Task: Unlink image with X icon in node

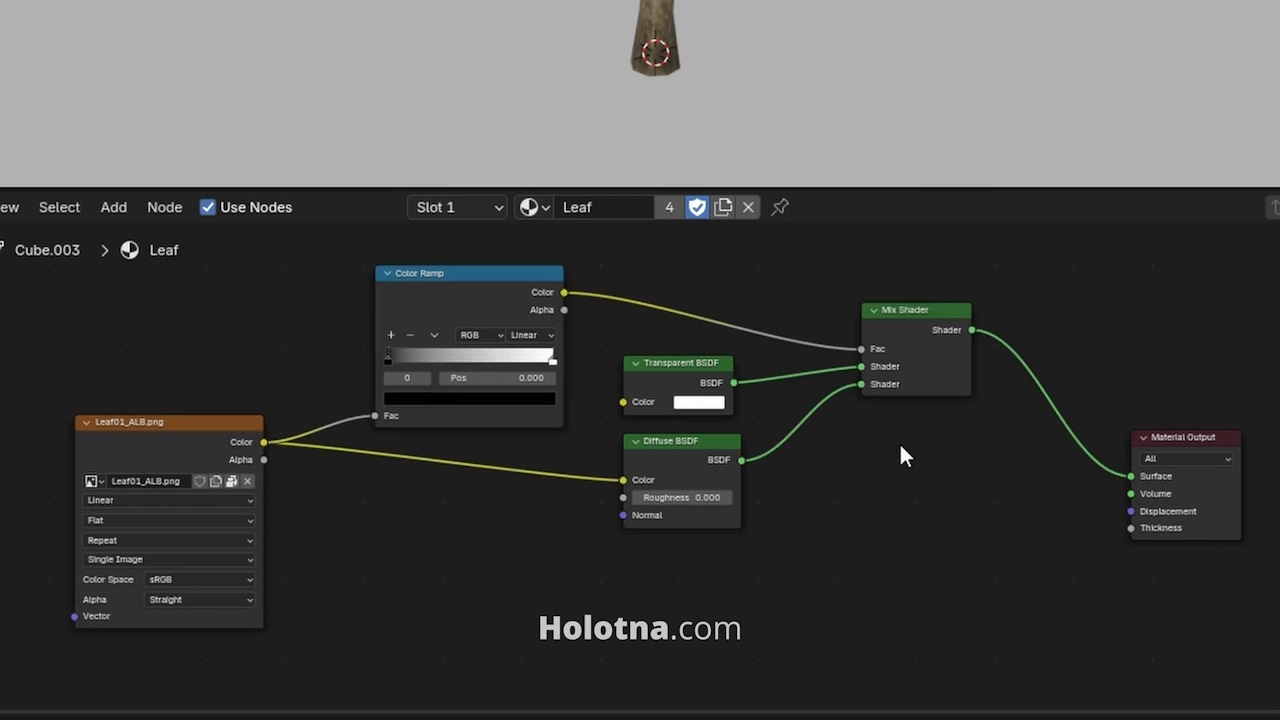Action: click(247, 481)
